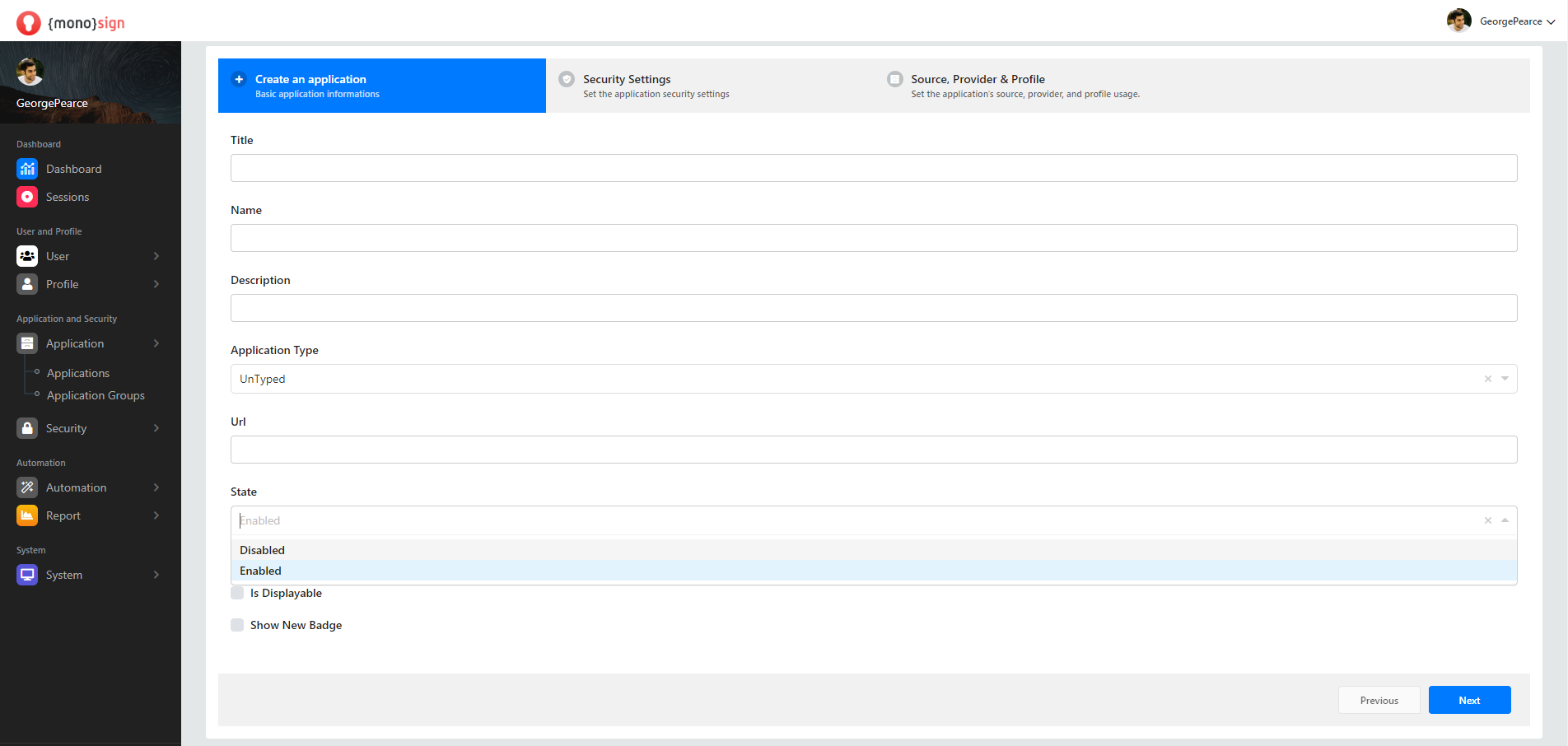
Task: Focus the Title input field
Action: coord(873,168)
